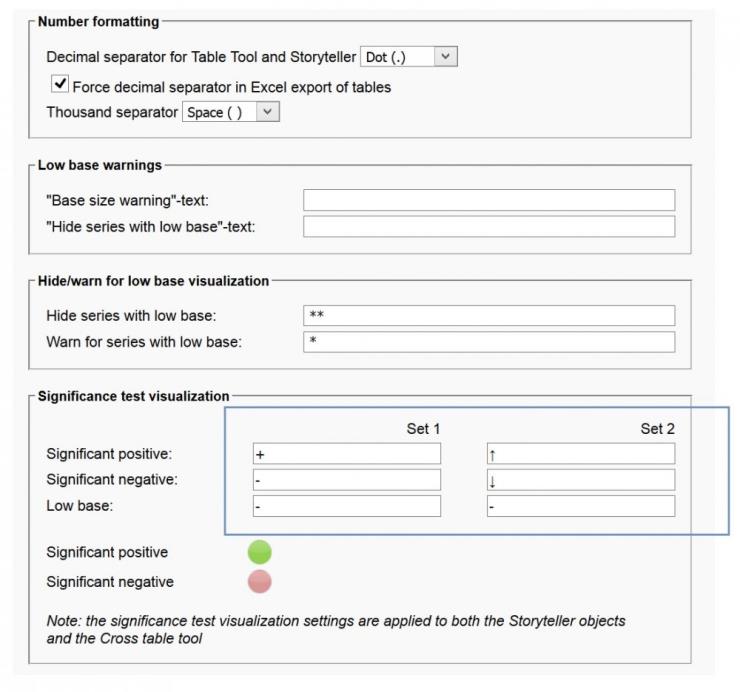Click the Hide series with low base symbol field

pos(488,316)
